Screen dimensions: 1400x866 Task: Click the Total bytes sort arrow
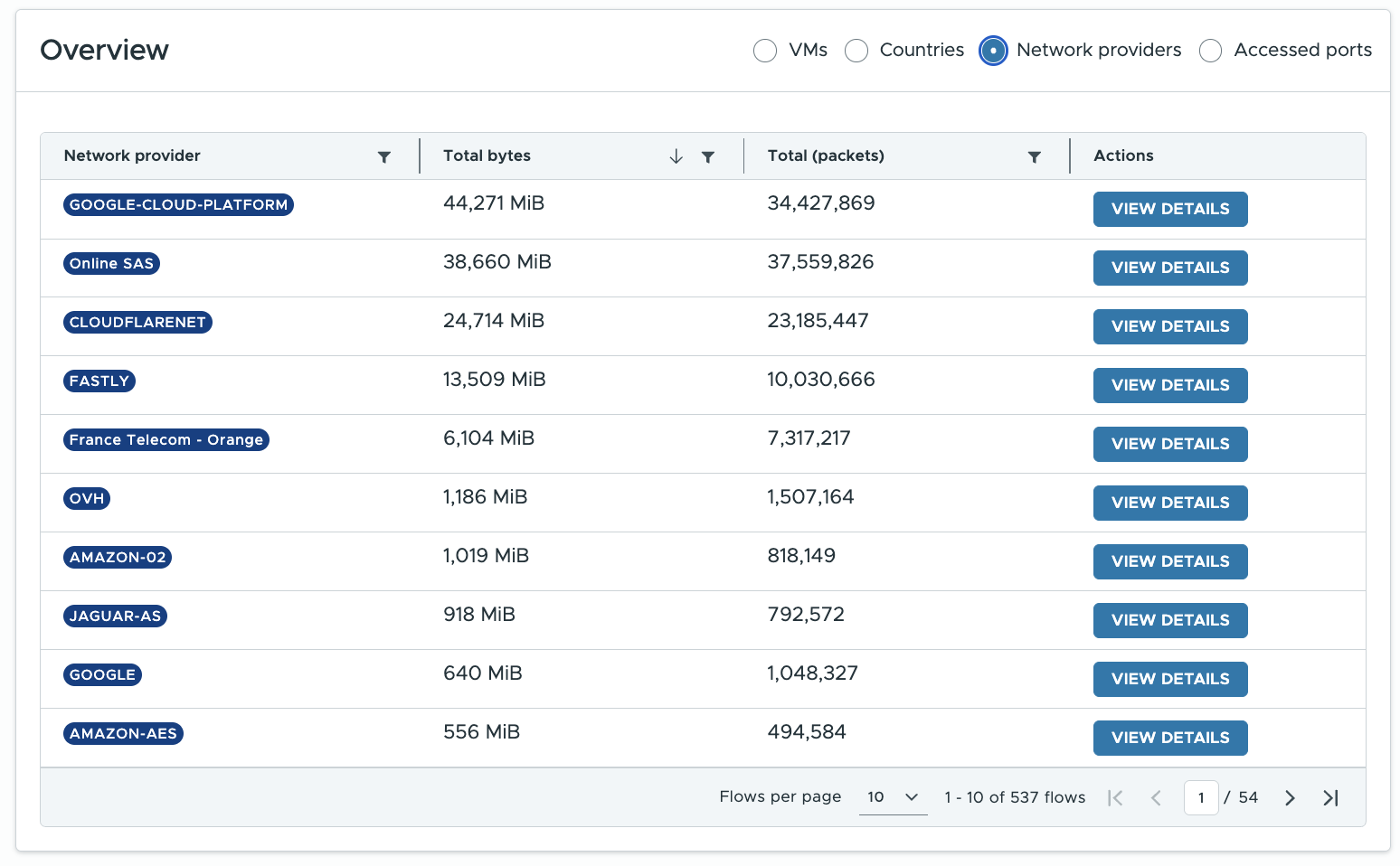click(x=676, y=157)
